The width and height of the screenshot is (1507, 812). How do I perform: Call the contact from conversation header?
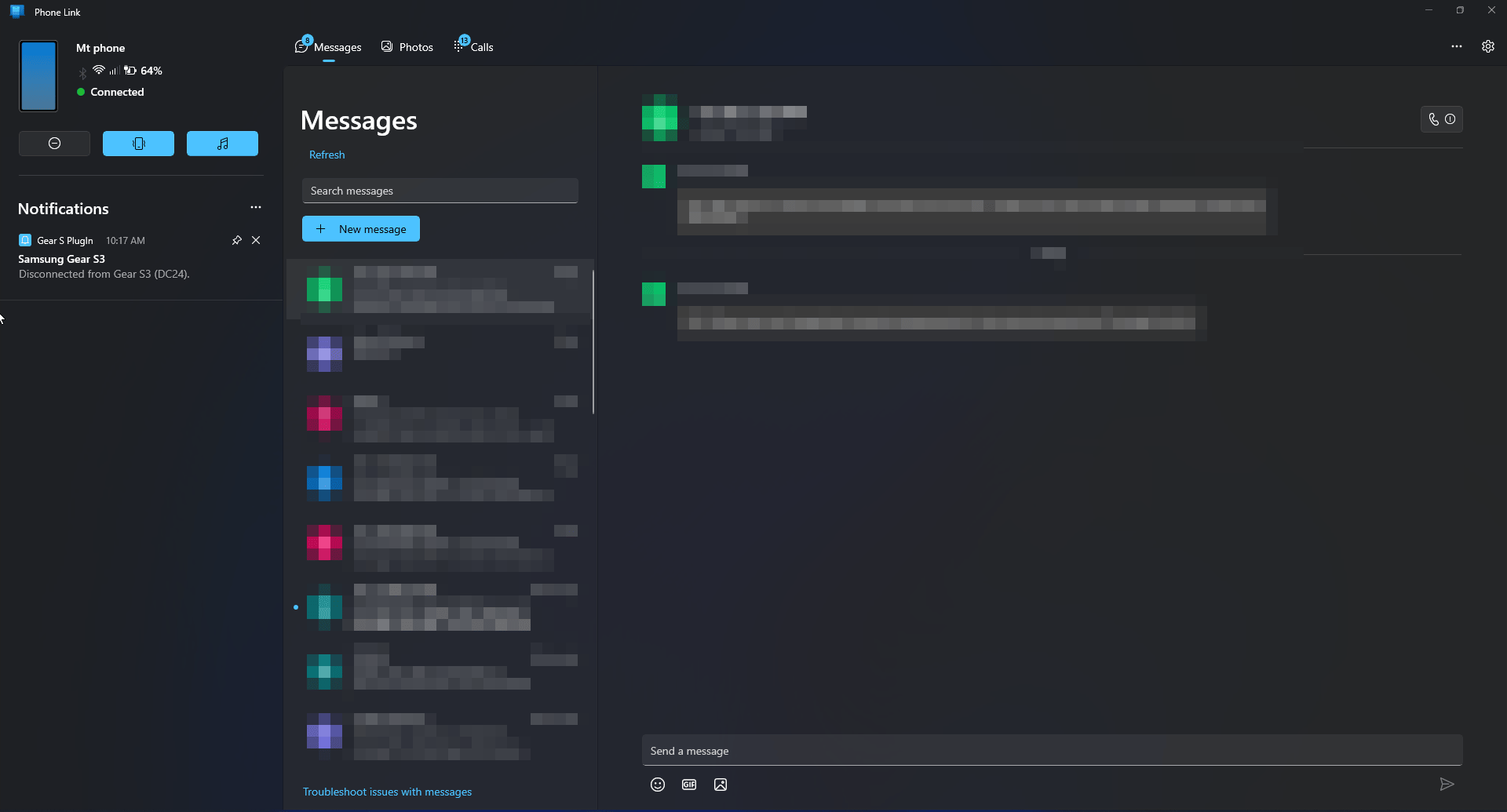(x=1434, y=119)
